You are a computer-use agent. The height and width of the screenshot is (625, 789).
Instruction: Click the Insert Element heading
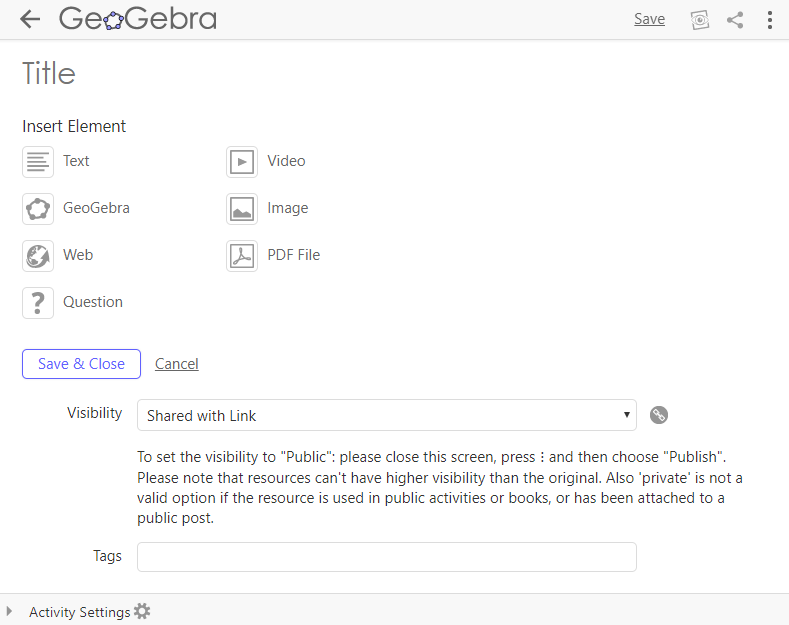74,126
